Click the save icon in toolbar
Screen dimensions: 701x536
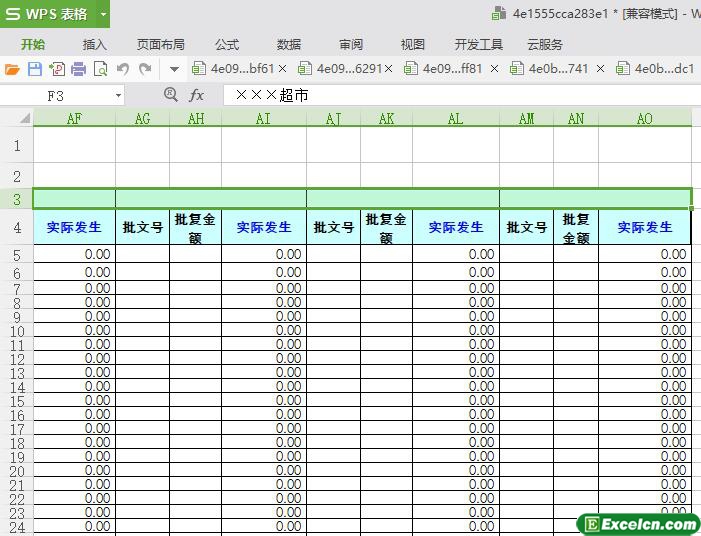pyautogui.click(x=34, y=69)
